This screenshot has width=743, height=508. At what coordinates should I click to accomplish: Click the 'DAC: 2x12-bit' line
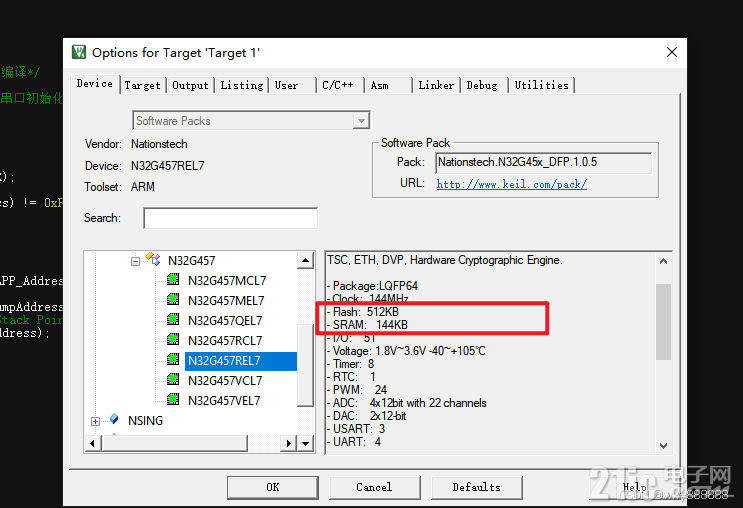click(x=367, y=416)
